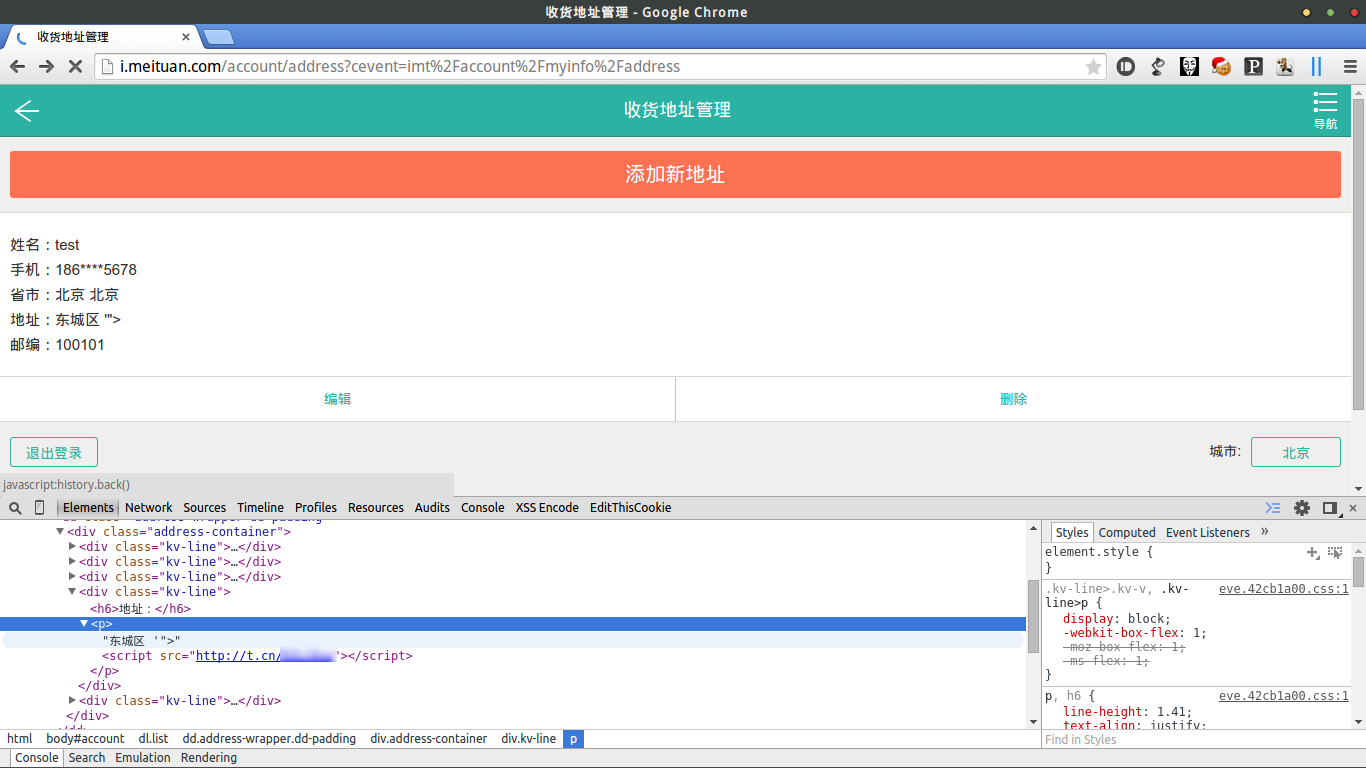Screen dimensions: 1366x768
Task: Select the 北京 city button
Action: point(1296,452)
